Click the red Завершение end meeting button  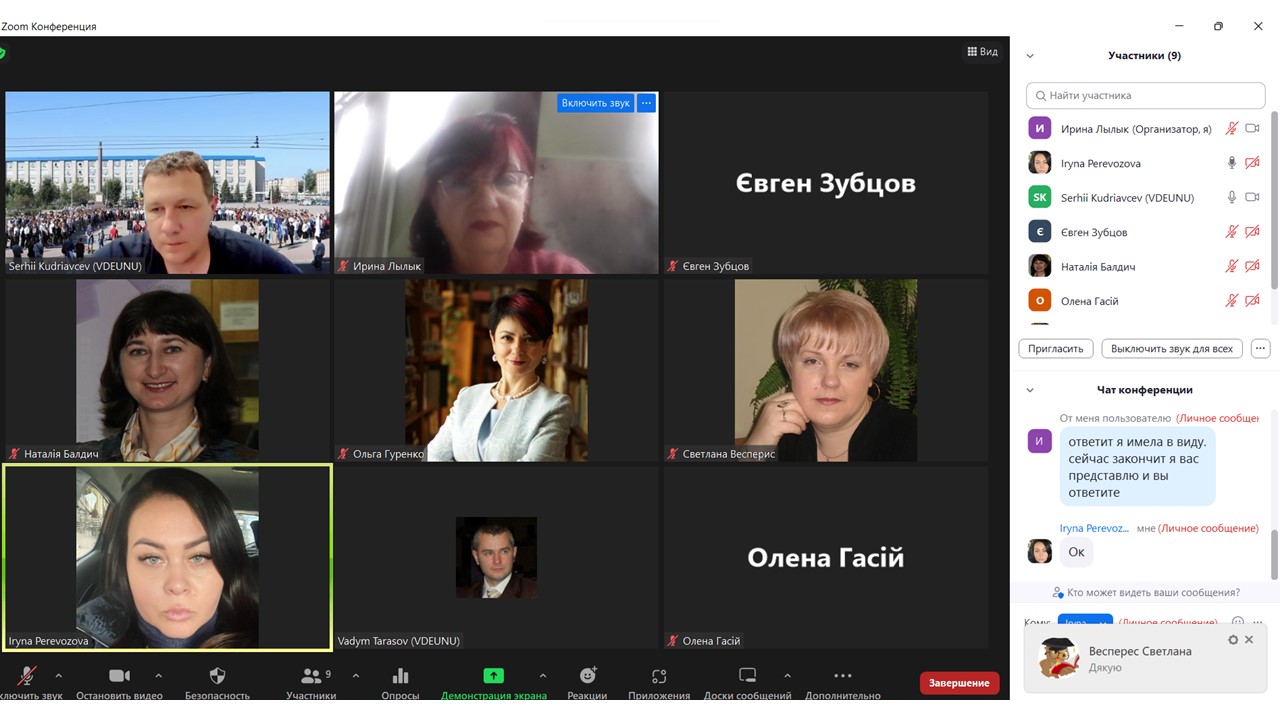tap(959, 683)
